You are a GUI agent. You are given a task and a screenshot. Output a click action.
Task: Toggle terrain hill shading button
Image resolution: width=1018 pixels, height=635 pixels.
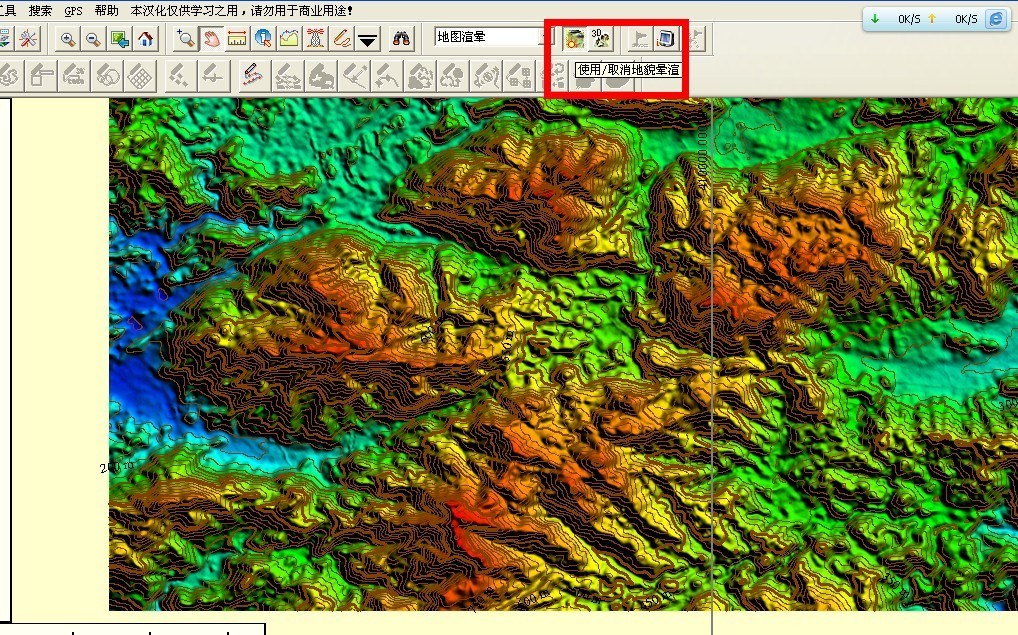(574, 39)
